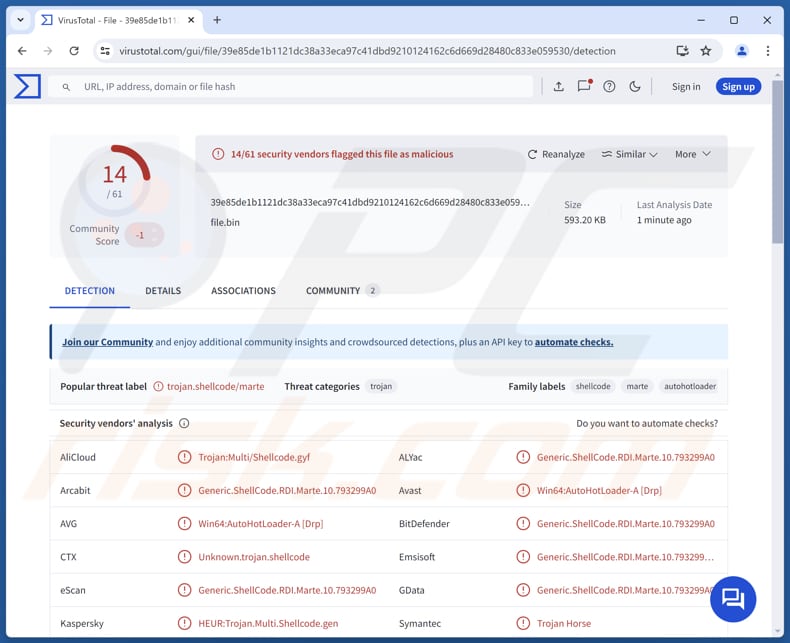
Task: Open site information icon in address bar
Action: click(105, 51)
